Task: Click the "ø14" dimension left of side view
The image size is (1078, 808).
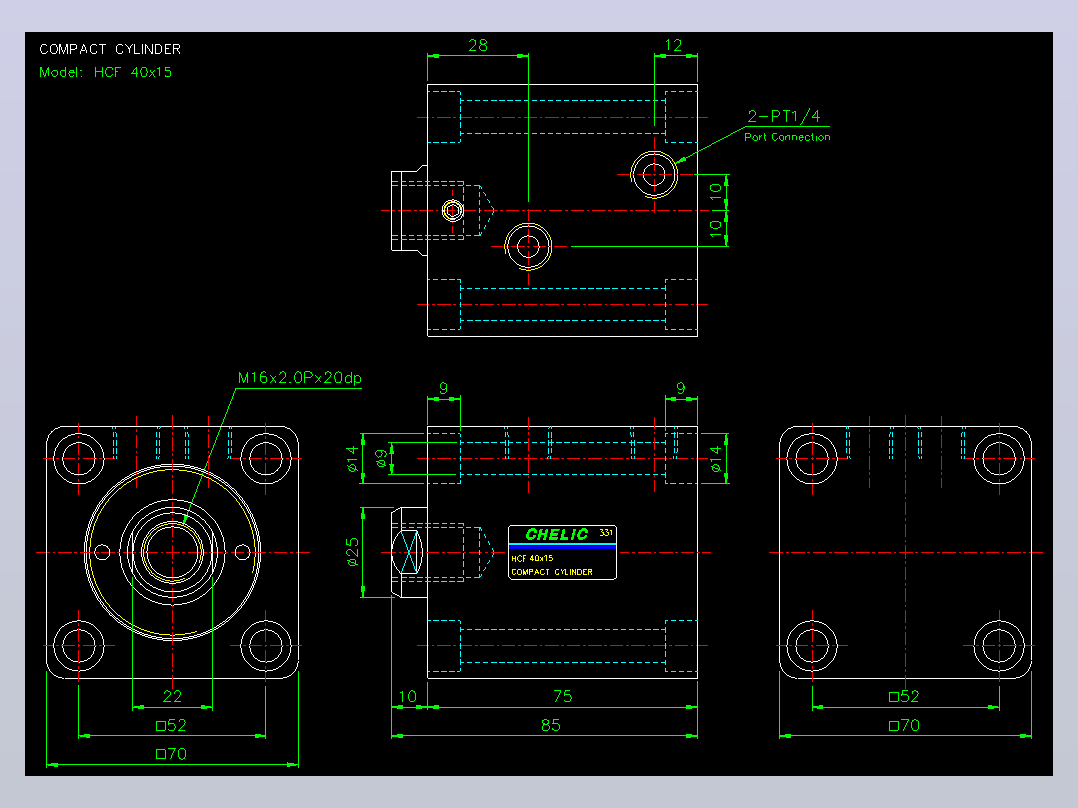Action: [353, 459]
